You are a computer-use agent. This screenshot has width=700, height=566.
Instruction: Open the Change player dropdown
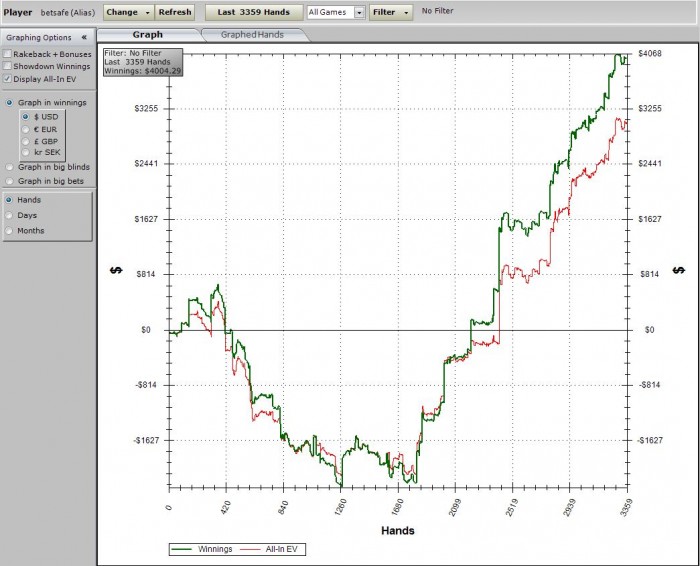coord(129,12)
